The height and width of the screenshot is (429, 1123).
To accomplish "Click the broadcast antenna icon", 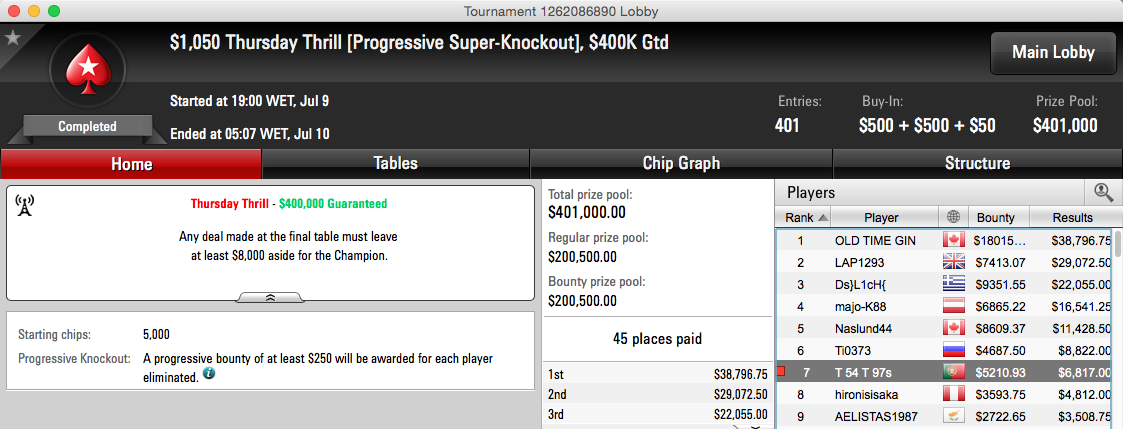I will click(24, 205).
